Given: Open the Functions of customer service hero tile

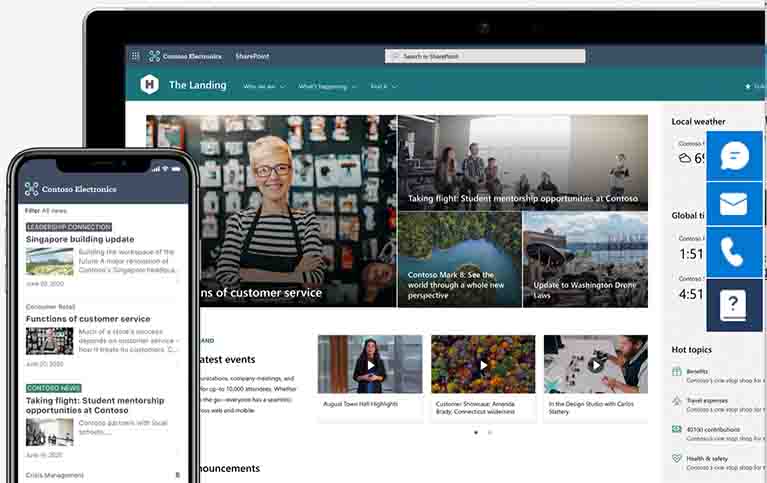Looking at the screenshot, I should [x=271, y=211].
